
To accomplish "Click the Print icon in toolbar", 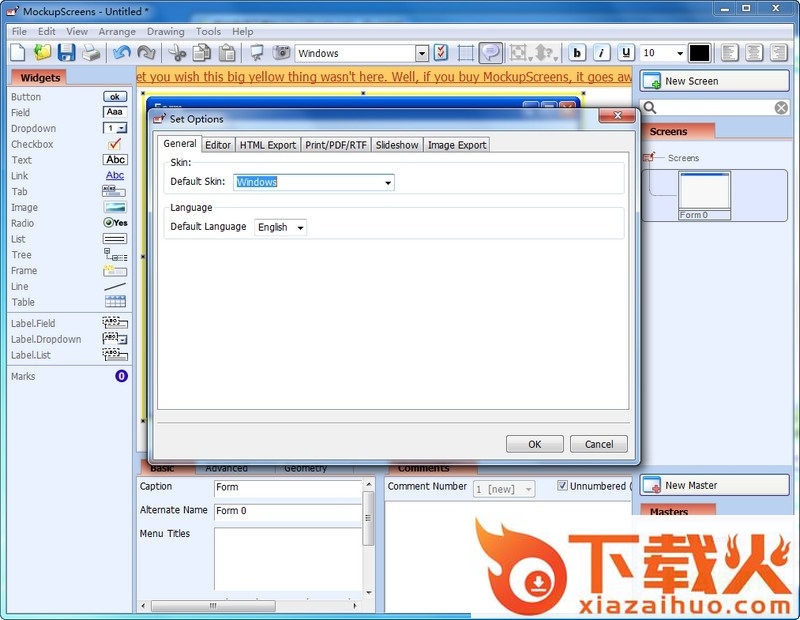I will tap(91, 53).
